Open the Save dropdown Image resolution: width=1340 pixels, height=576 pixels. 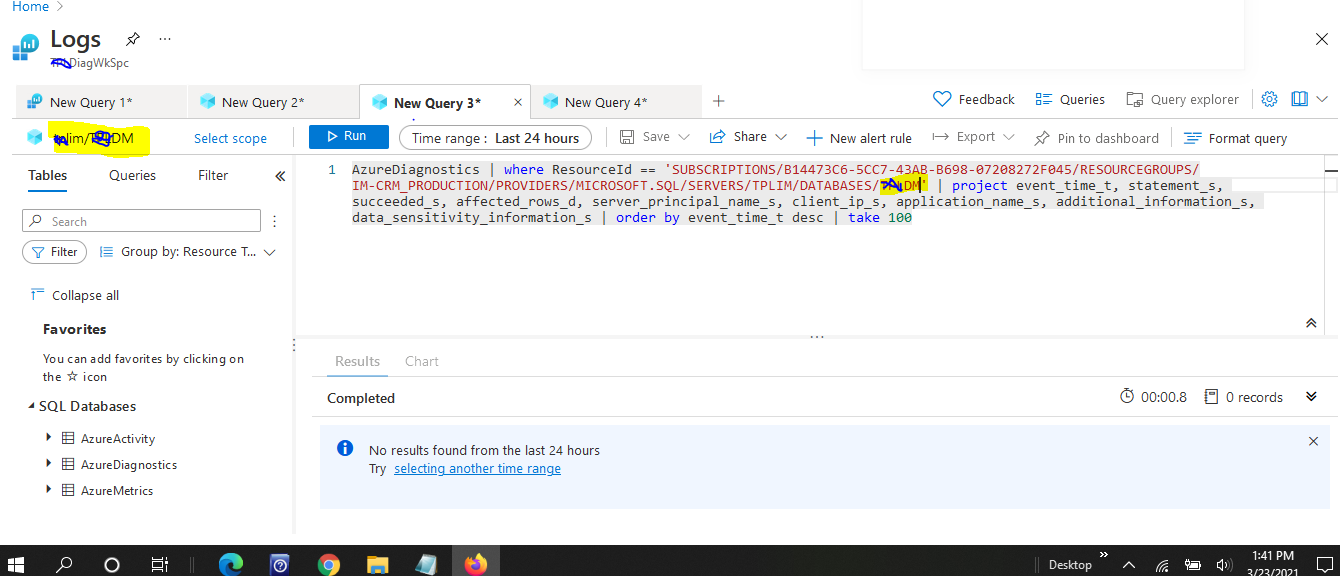pos(655,137)
